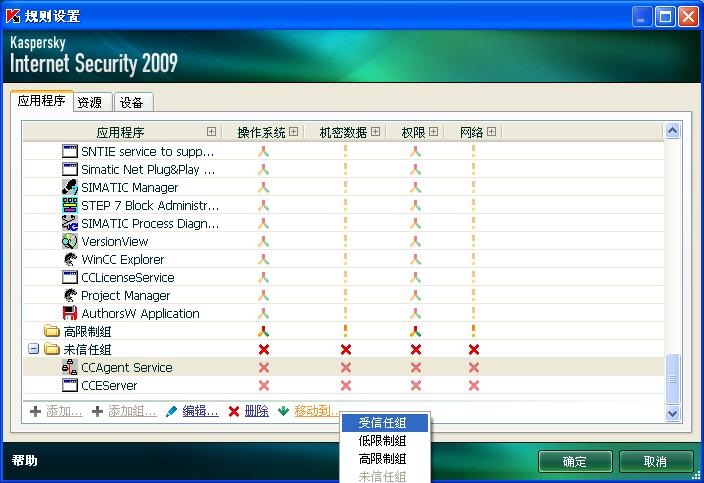Click 权限 red X for CCEServer
704x483 pixels.
click(416, 386)
